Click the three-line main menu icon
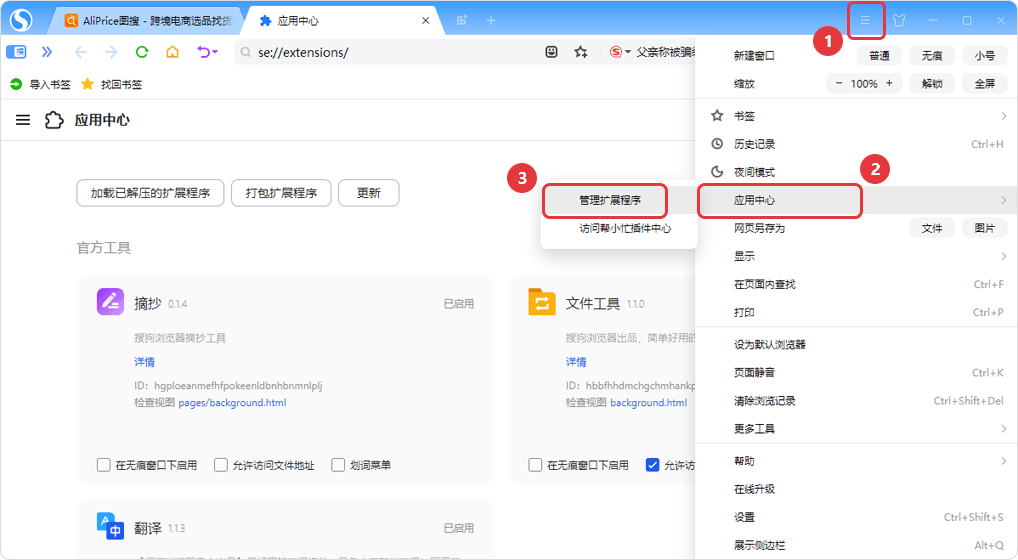 pyautogui.click(x=866, y=20)
